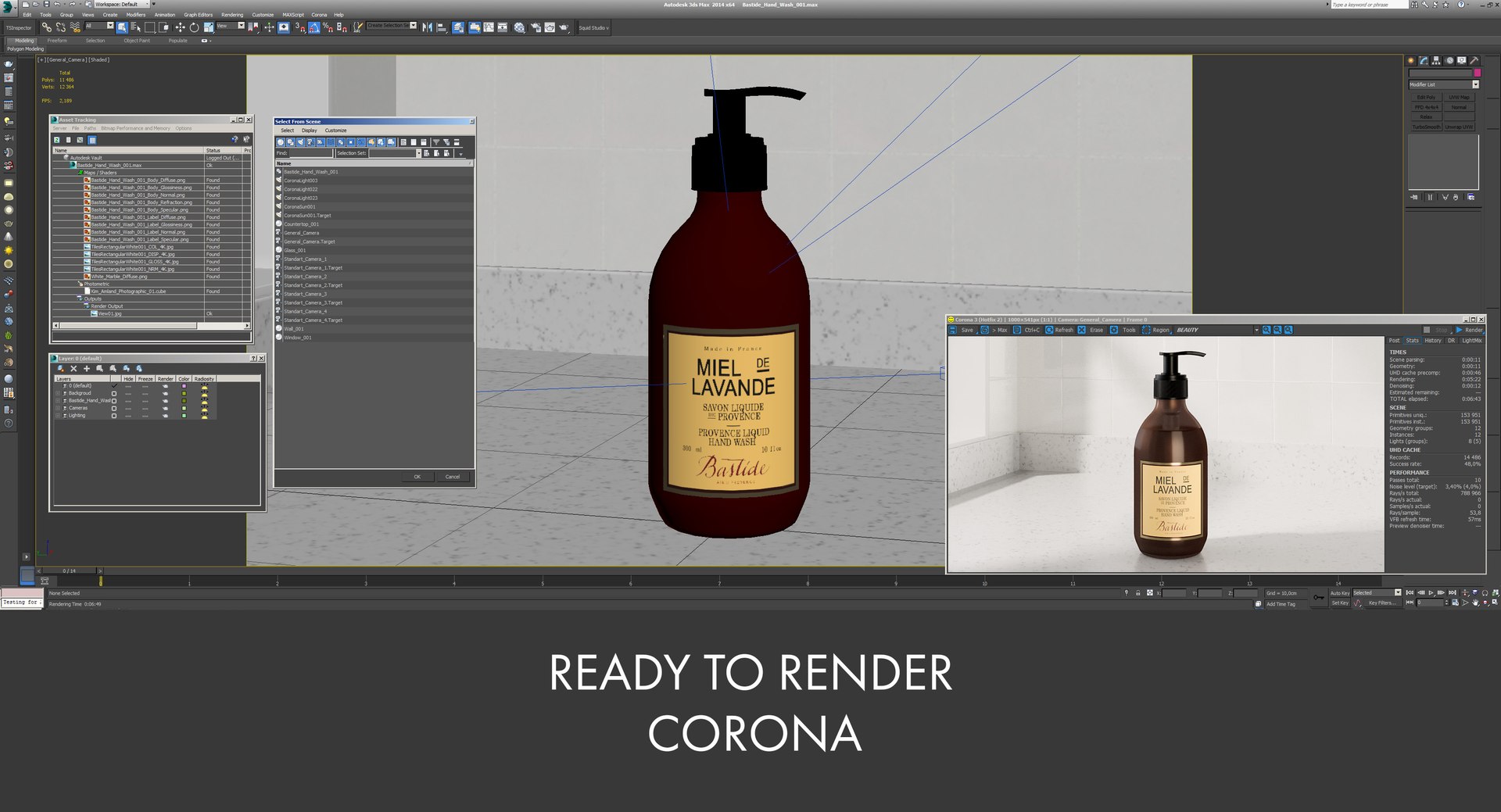This screenshot has height=812, width=1501.
Task: Toggle Auto Key animation mode
Action: 1340,593
